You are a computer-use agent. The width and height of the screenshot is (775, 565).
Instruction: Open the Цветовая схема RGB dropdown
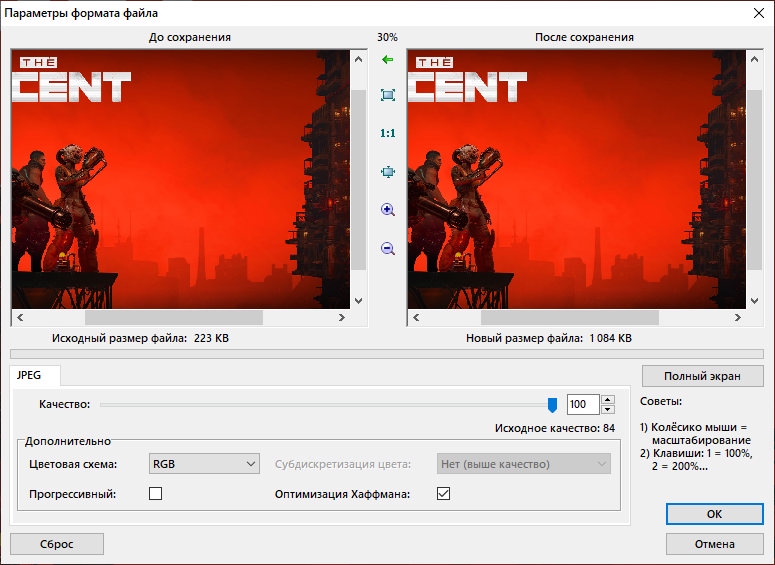(204, 464)
